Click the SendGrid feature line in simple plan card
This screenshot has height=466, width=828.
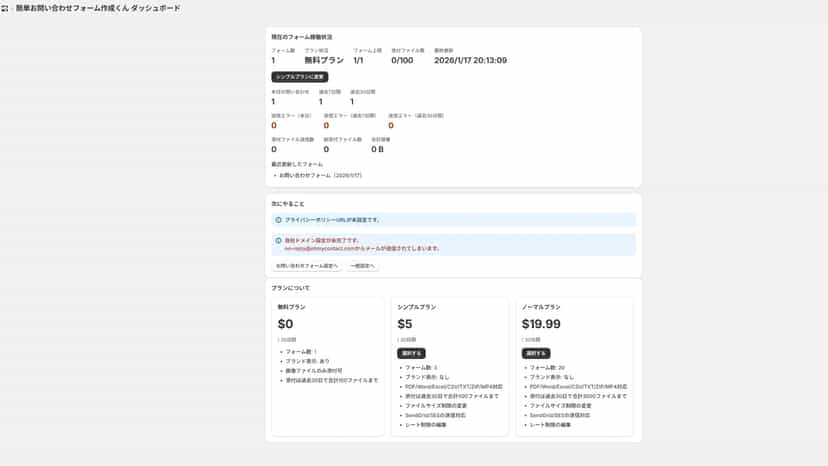pos(436,415)
